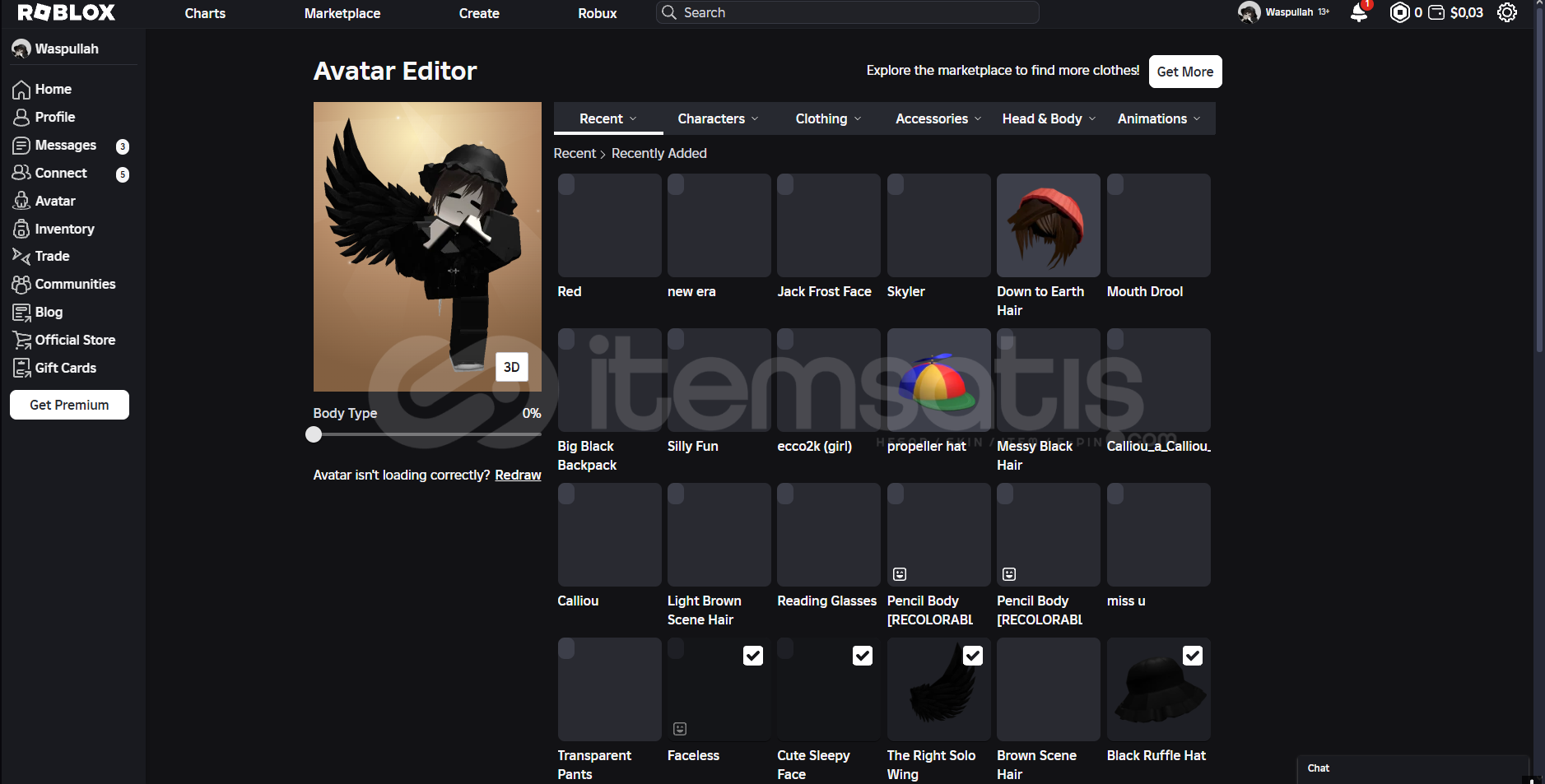Viewport: 1545px width, 784px height.
Task: Click the Messy Black Hair label
Action: point(1035,456)
